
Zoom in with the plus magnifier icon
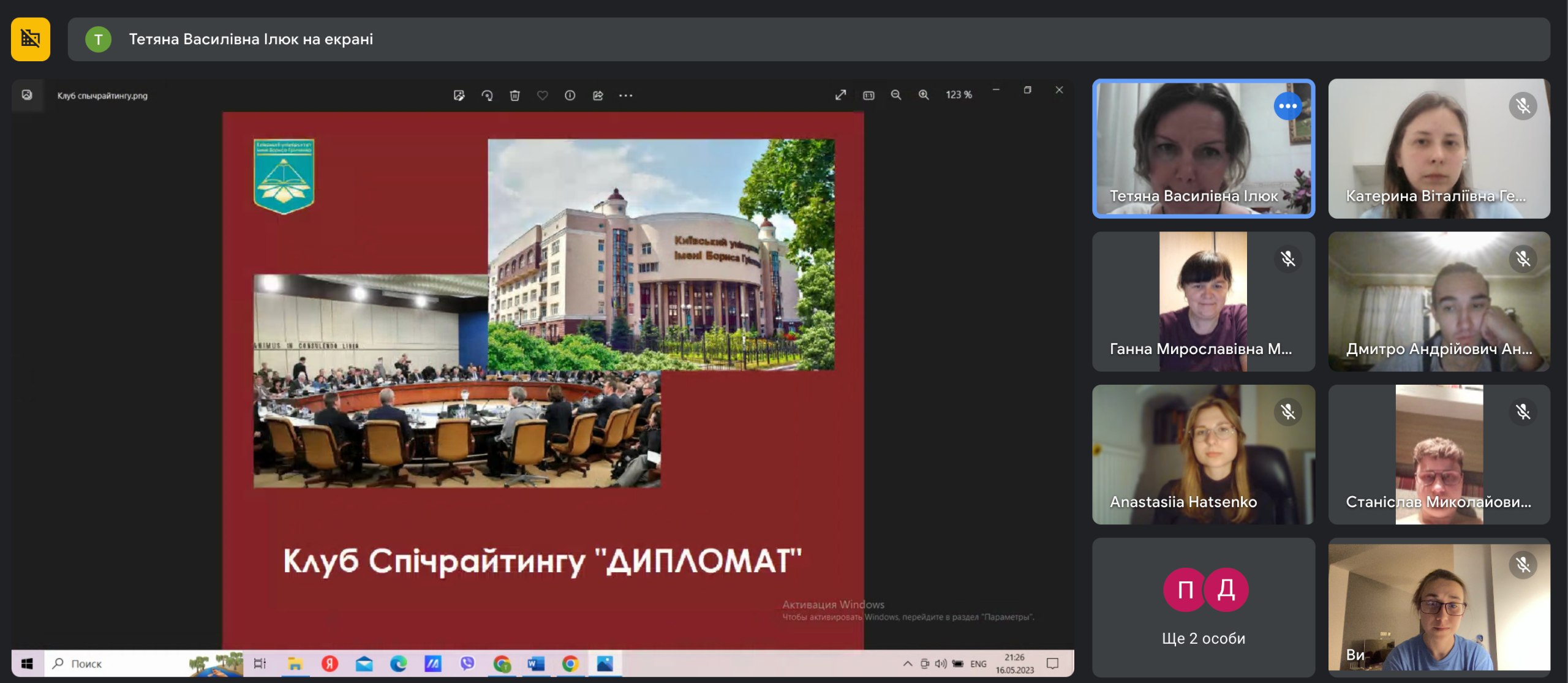click(x=924, y=95)
